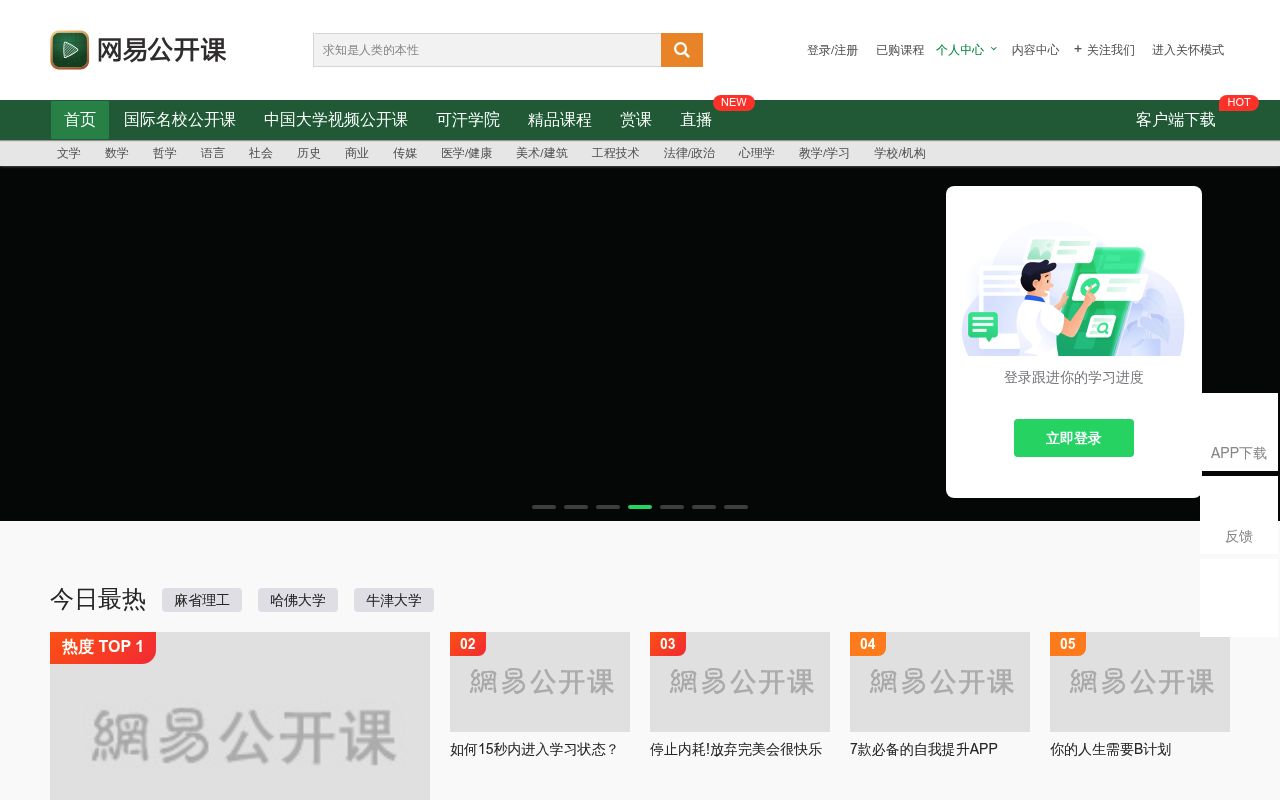Screen dimensions: 1280x800
Task: Select 心理学 category
Action: click(757, 153)
